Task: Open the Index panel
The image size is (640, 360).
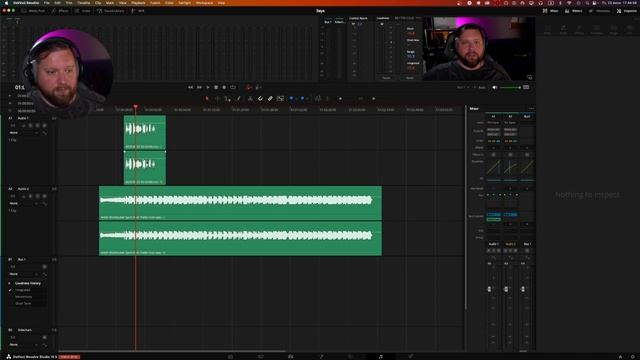Action: point(83,11)
